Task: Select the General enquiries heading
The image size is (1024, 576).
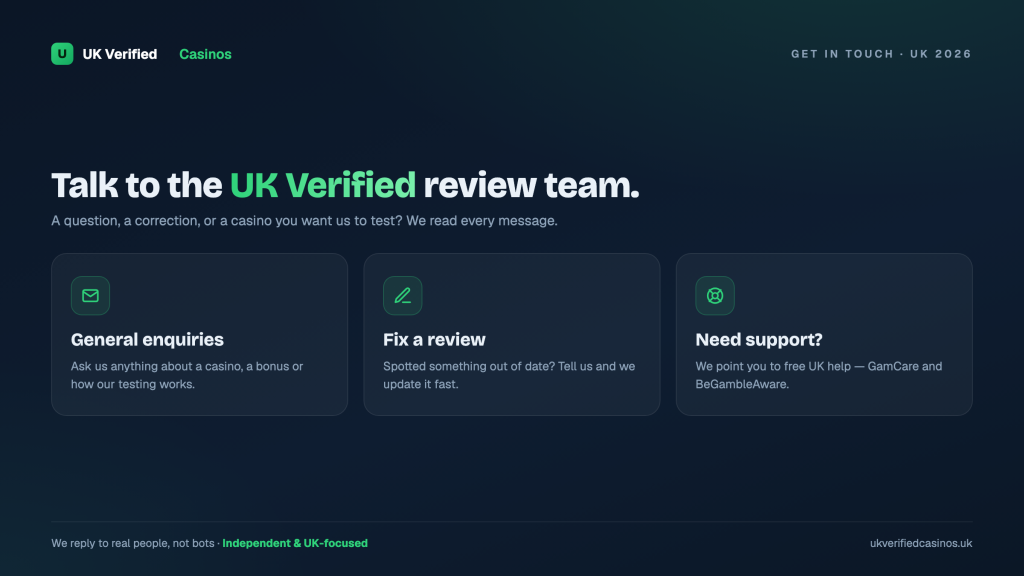Action: (147, 340)
